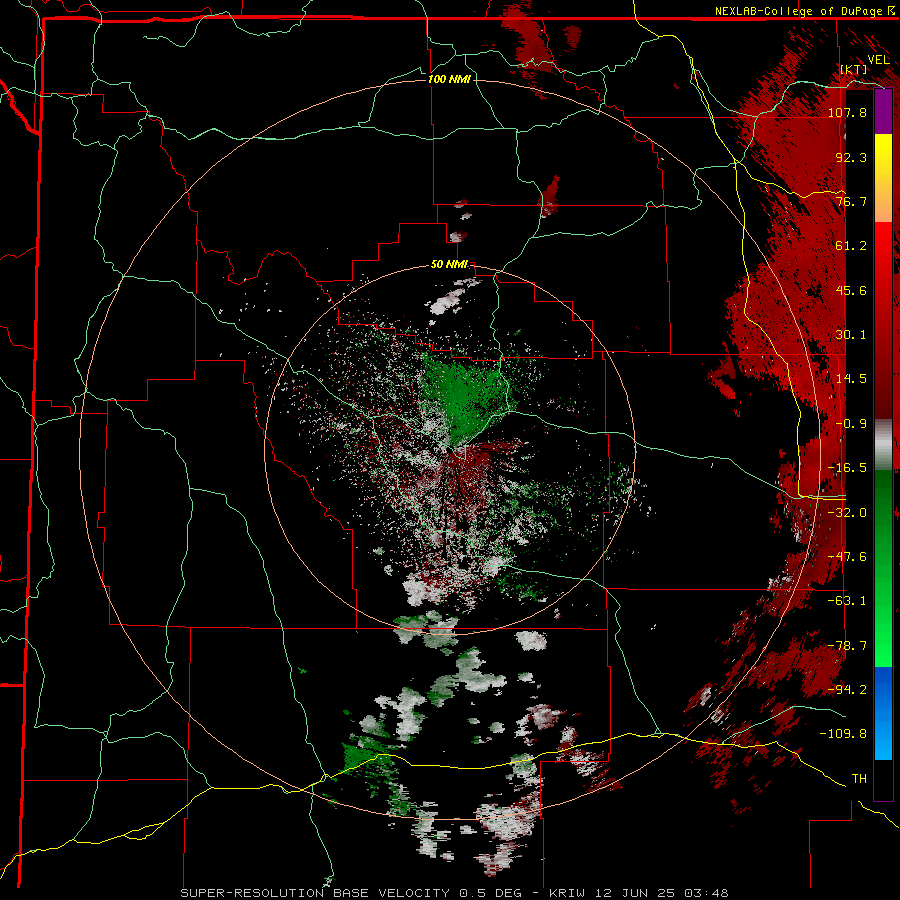Click the 92.3 velocity legend value
The width and height of the screenshot is (900, 900).
(x=851, y=157)
